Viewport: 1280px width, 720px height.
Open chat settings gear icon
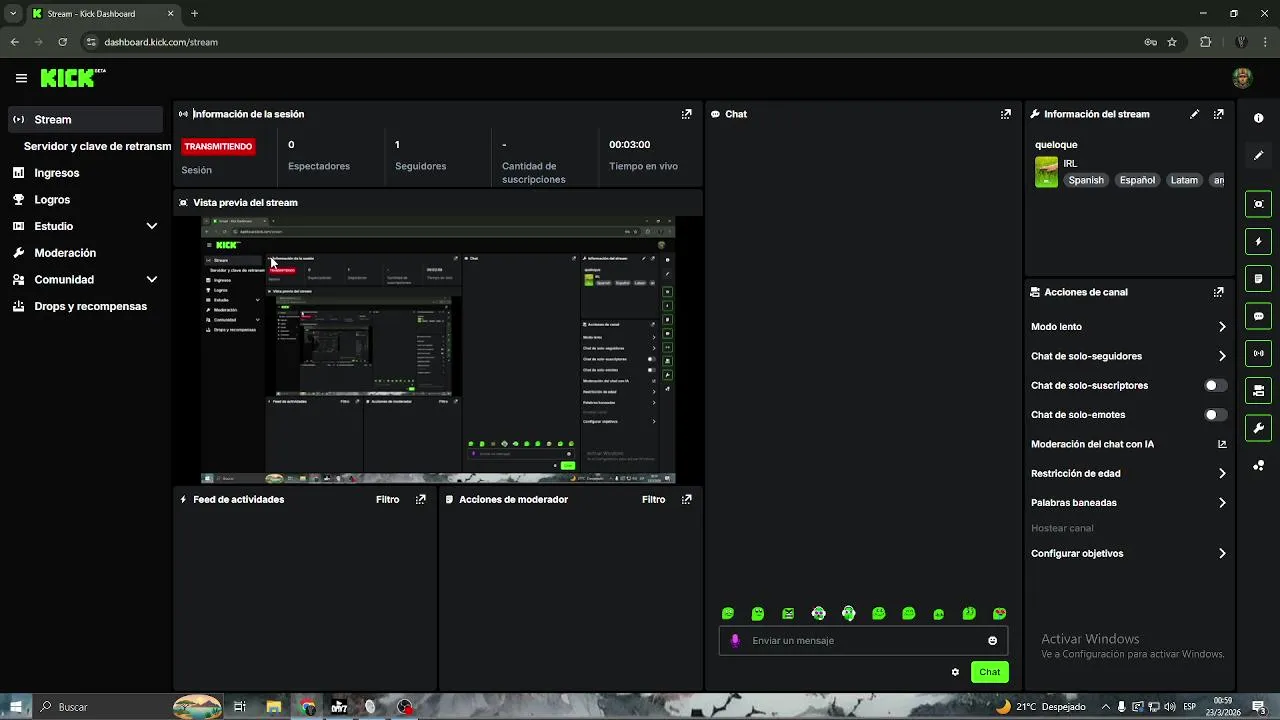pyautogui.click(x=955, y=672)
